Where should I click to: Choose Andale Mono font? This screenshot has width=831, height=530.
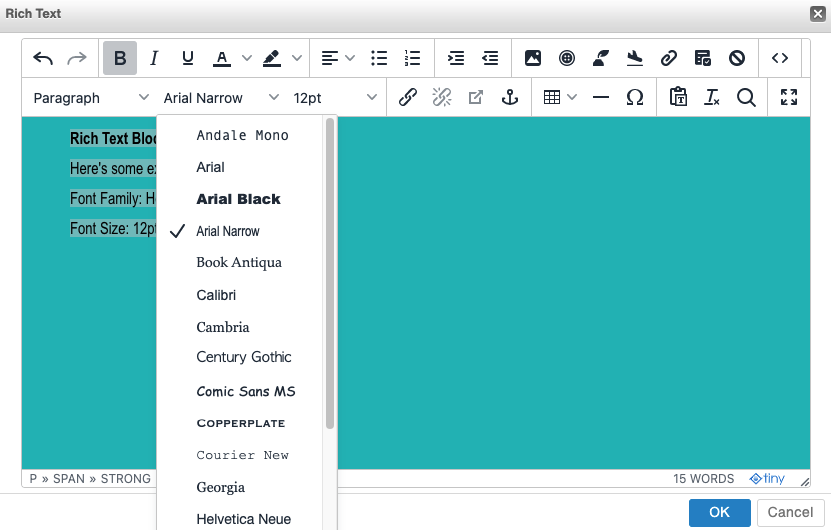[x=242, y=136]
